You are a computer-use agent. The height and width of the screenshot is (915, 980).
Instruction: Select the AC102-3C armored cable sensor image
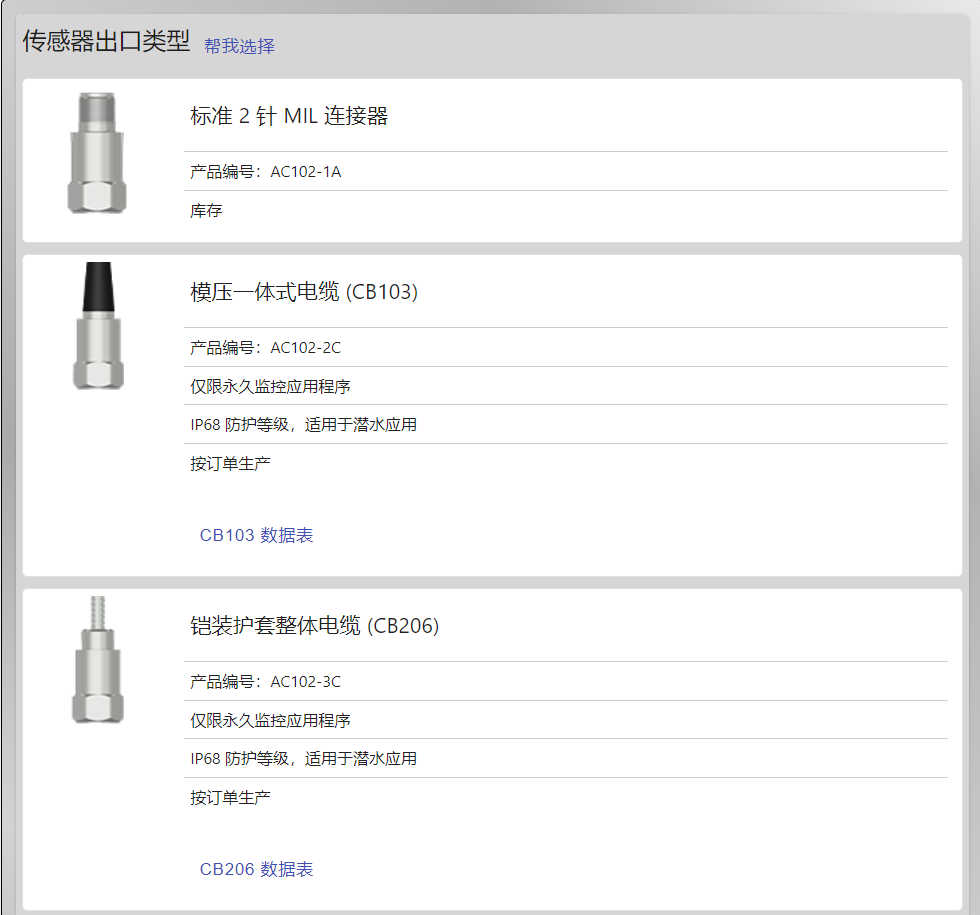point(98,660)
